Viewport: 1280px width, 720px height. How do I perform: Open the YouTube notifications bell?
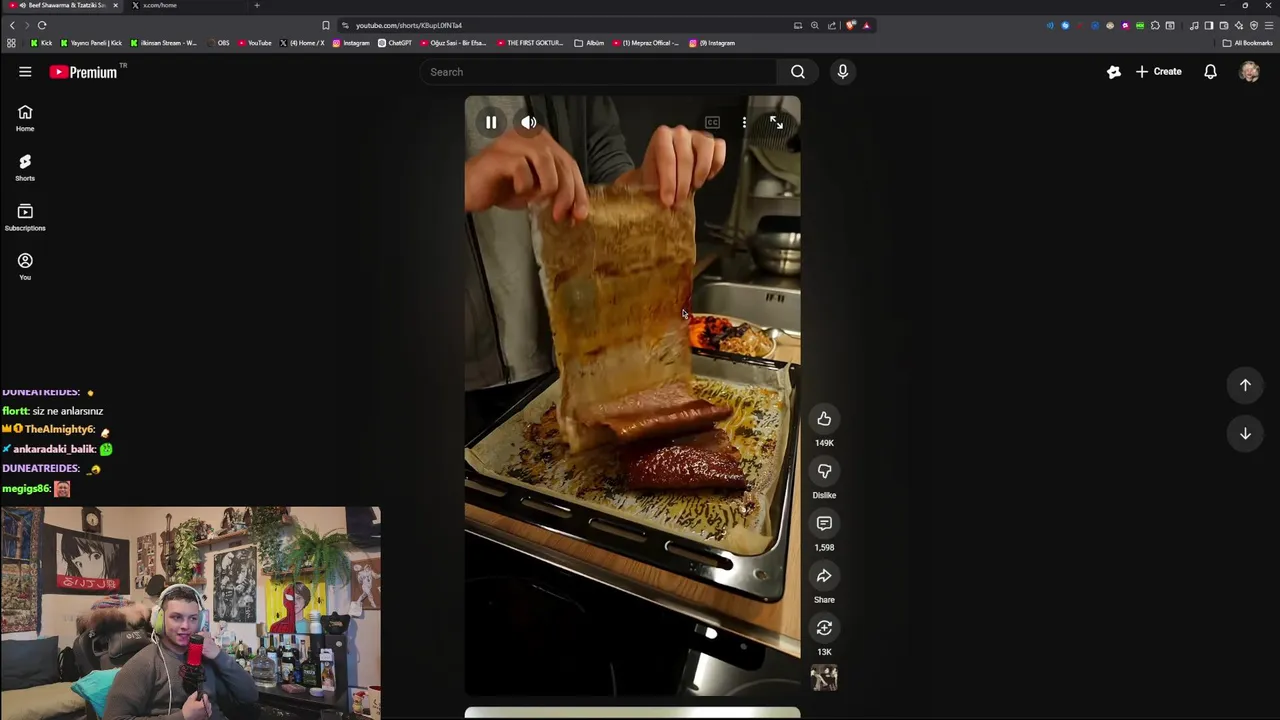(1210, 72)
